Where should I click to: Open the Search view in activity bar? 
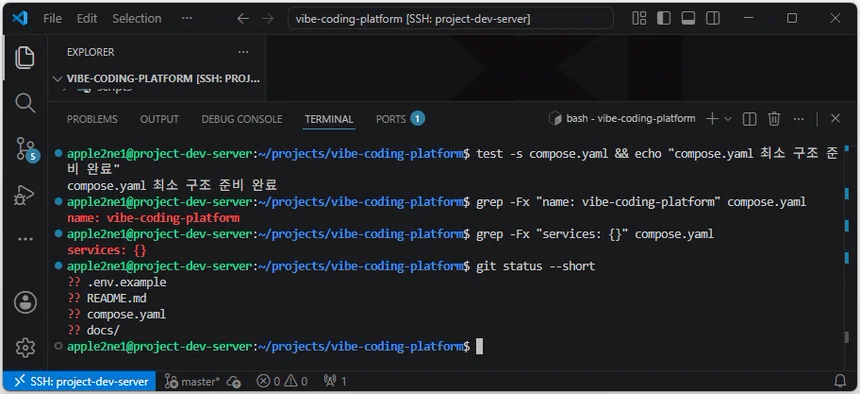[25, 103]
